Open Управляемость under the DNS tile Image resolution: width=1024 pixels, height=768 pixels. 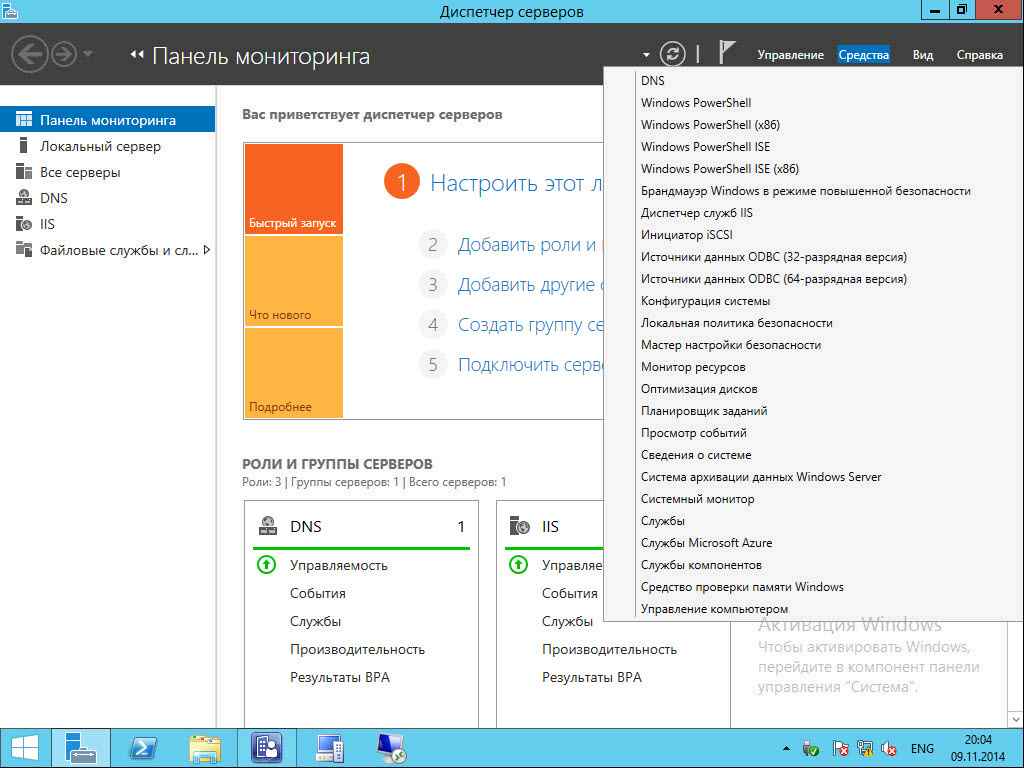338,565
